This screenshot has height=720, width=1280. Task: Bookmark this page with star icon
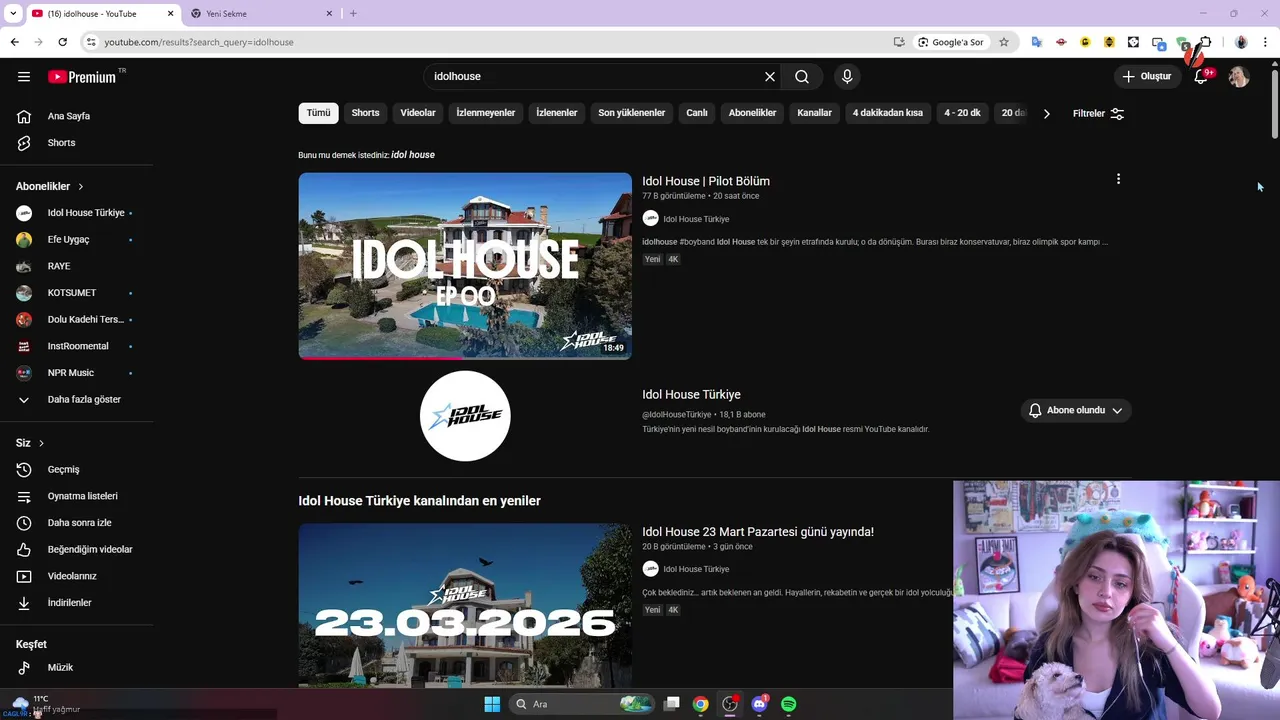pos(1004,42)
